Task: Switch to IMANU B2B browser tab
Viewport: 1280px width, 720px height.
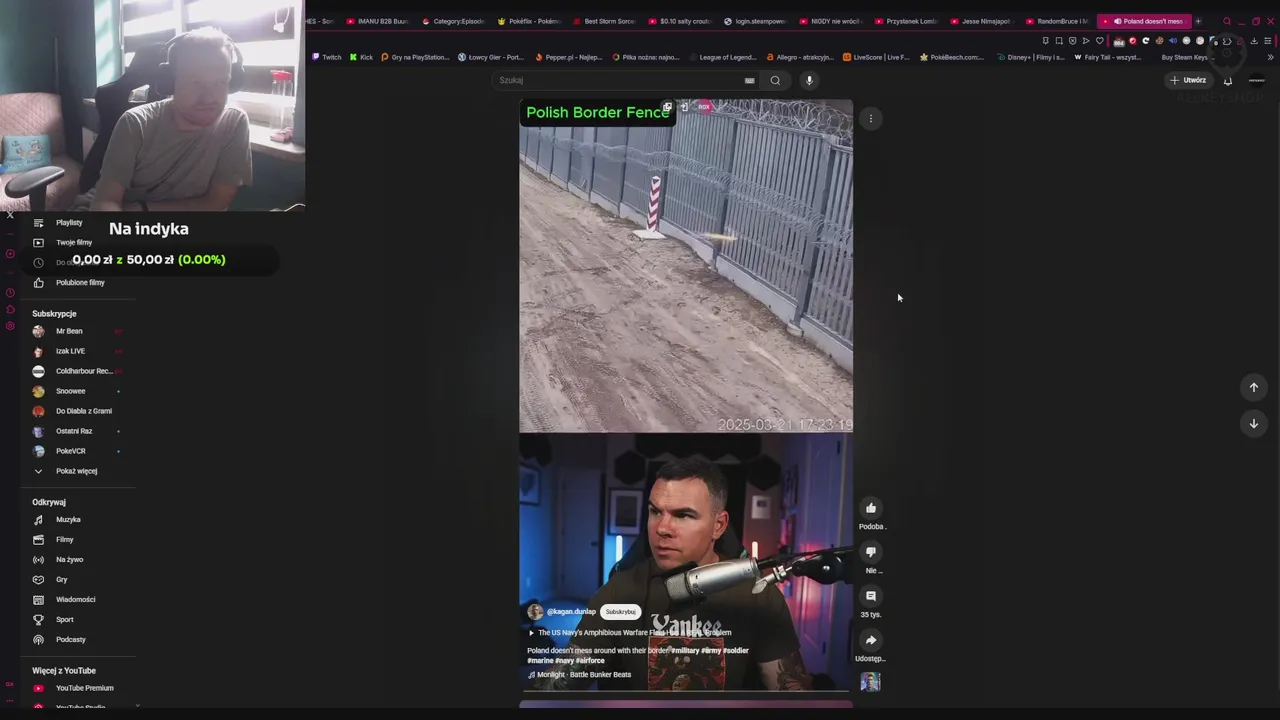Action: [x=377, y=21]
